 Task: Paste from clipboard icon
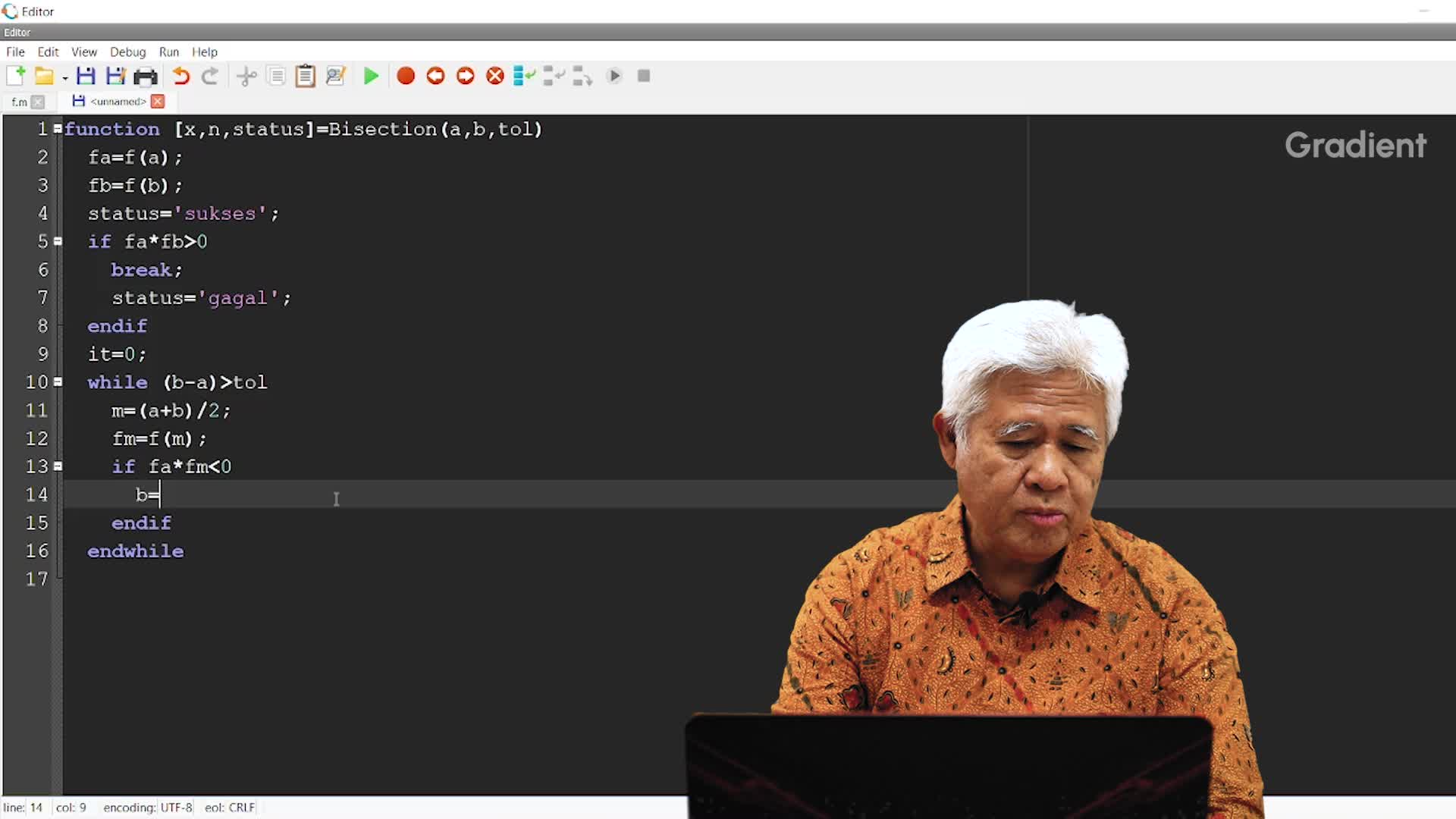pos(305,76)
